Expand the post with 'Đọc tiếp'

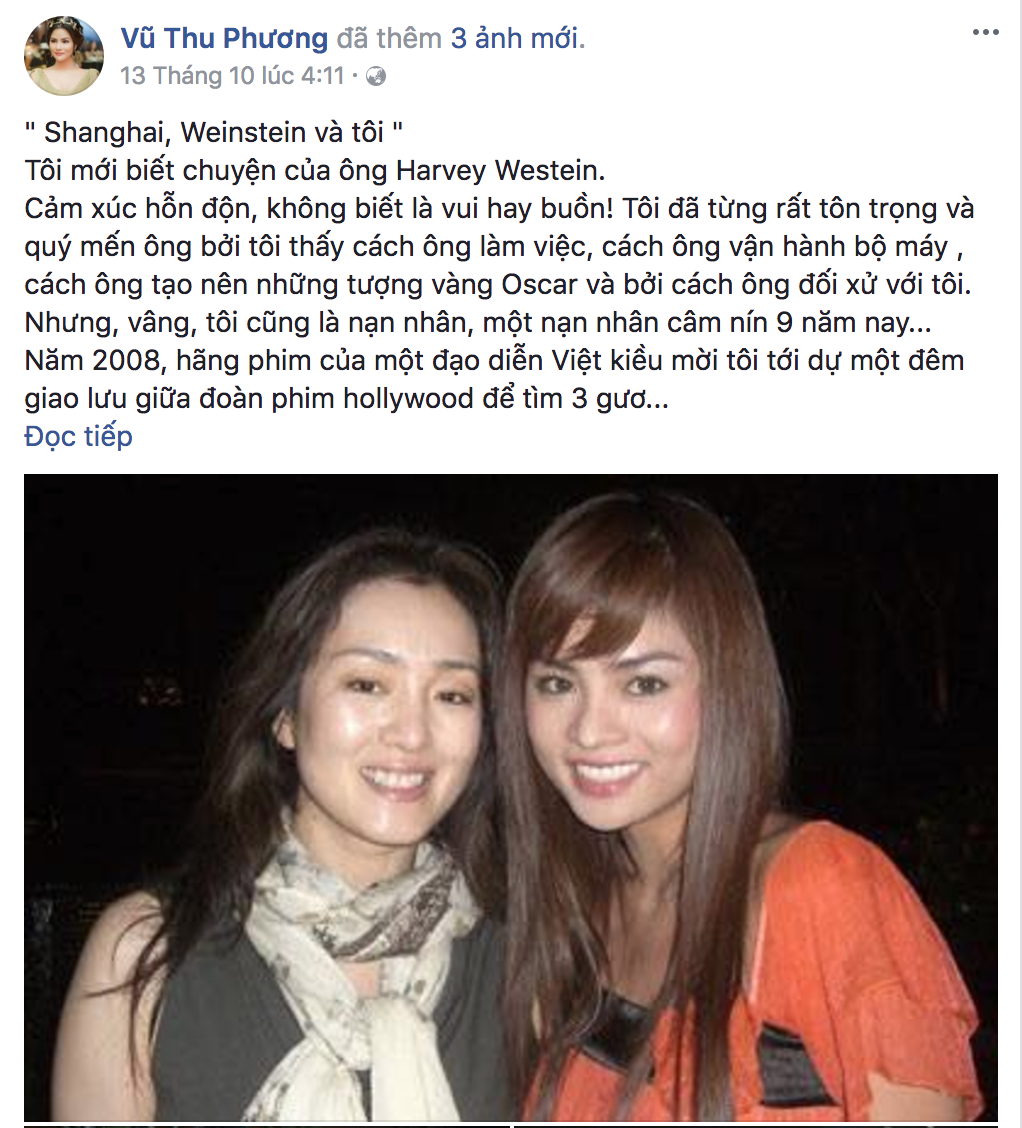(x=78, y=437)
